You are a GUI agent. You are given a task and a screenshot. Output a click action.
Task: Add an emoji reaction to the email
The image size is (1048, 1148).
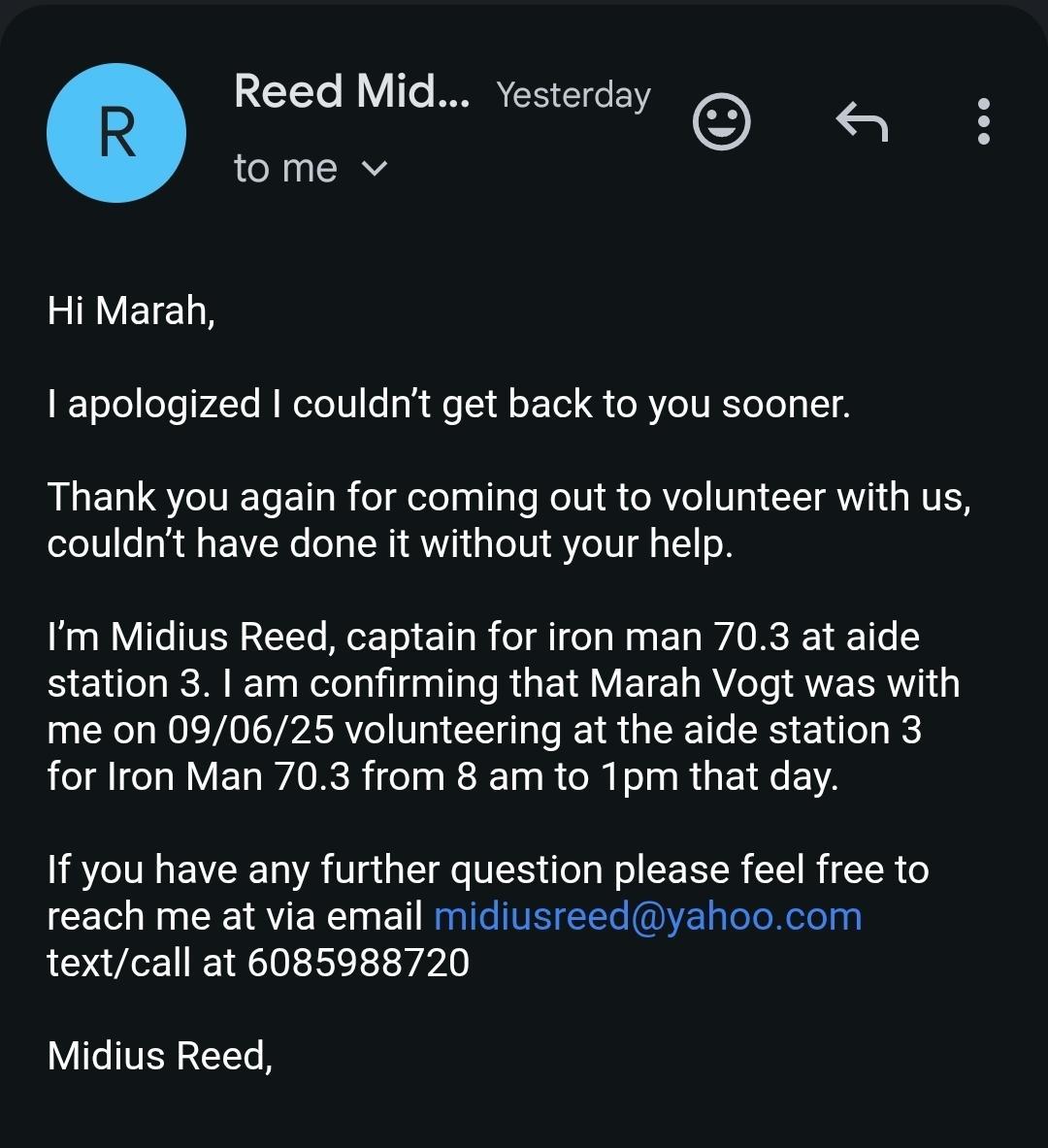(x=721, y=121)
